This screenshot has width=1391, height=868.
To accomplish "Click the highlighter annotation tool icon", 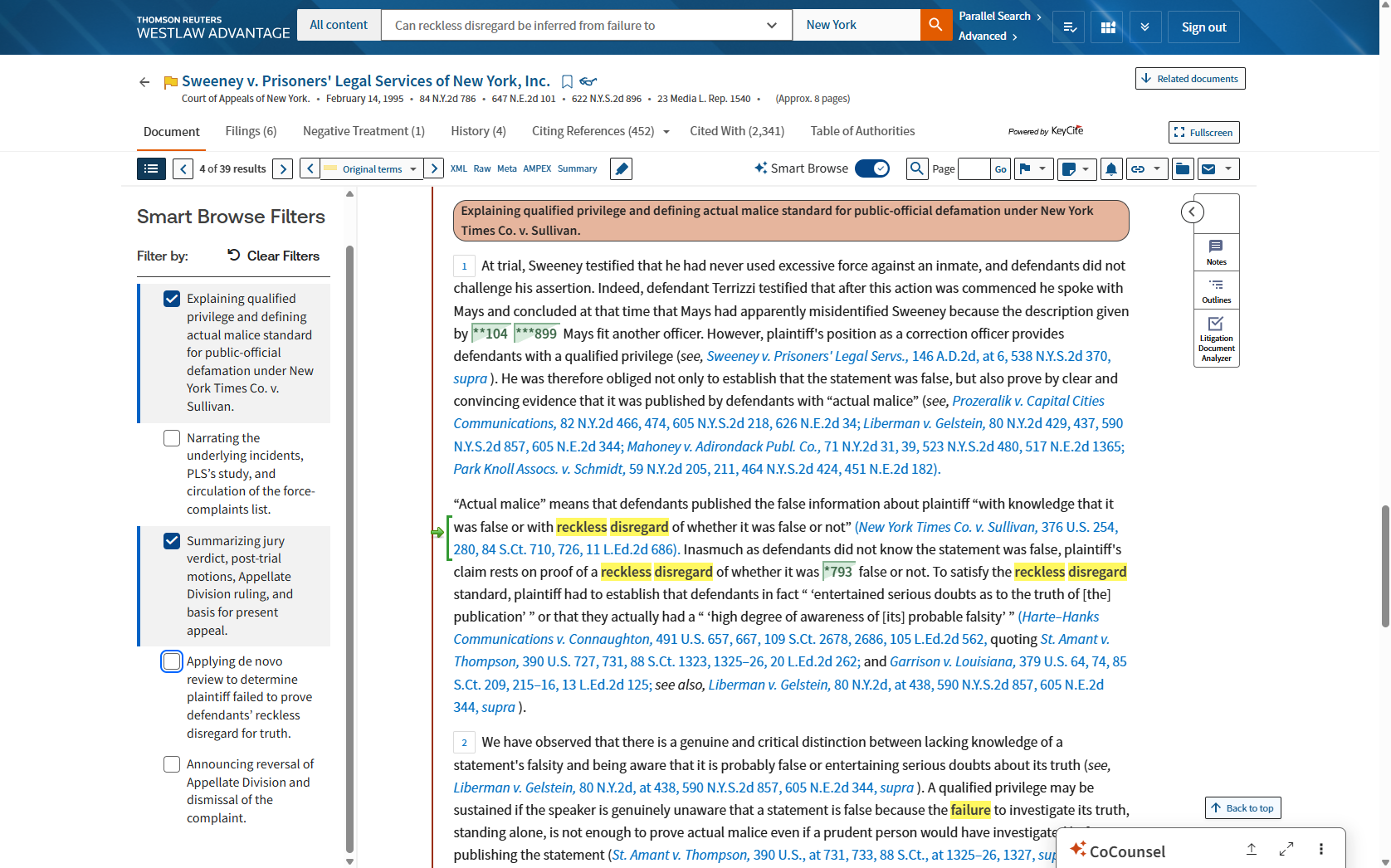I will point(621,169).
